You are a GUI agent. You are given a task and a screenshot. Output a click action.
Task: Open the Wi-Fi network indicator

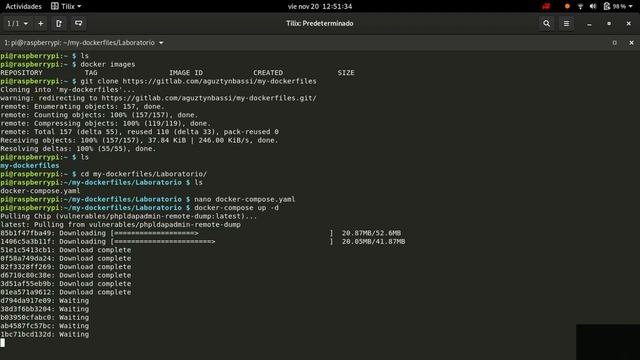580,6
